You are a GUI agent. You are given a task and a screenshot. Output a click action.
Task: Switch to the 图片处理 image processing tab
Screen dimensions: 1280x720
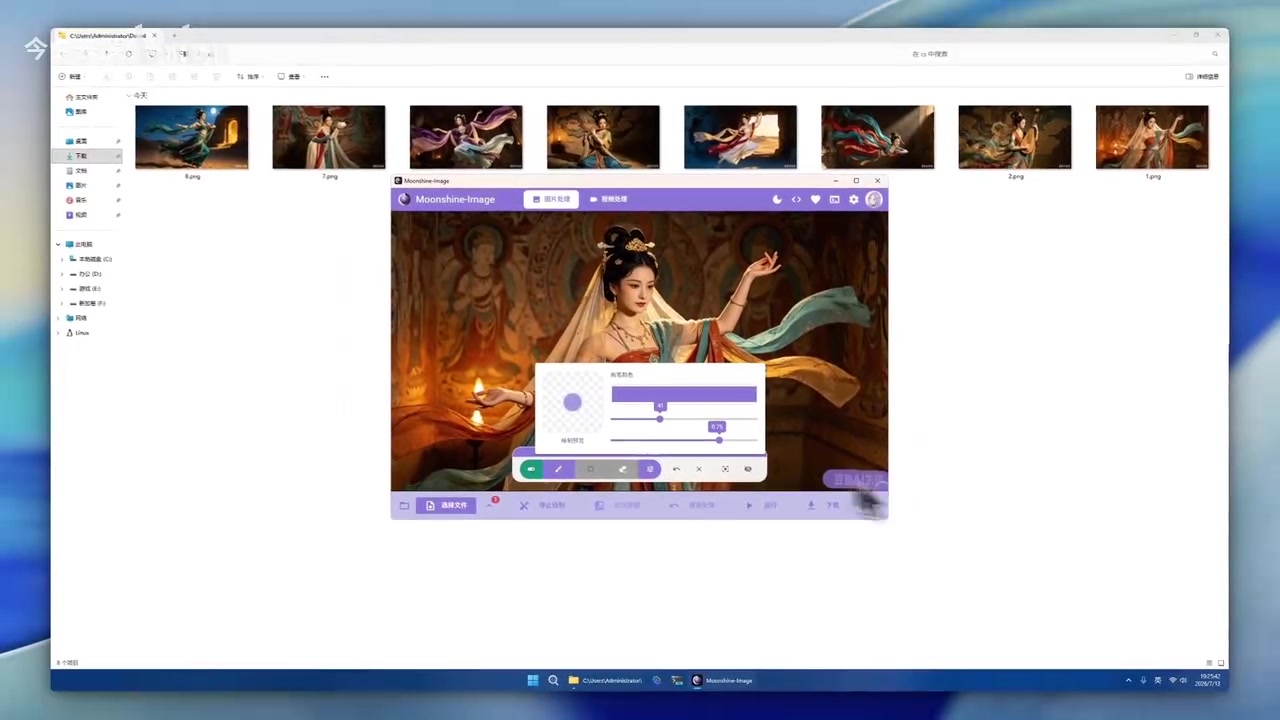click(x=551, y=199)
